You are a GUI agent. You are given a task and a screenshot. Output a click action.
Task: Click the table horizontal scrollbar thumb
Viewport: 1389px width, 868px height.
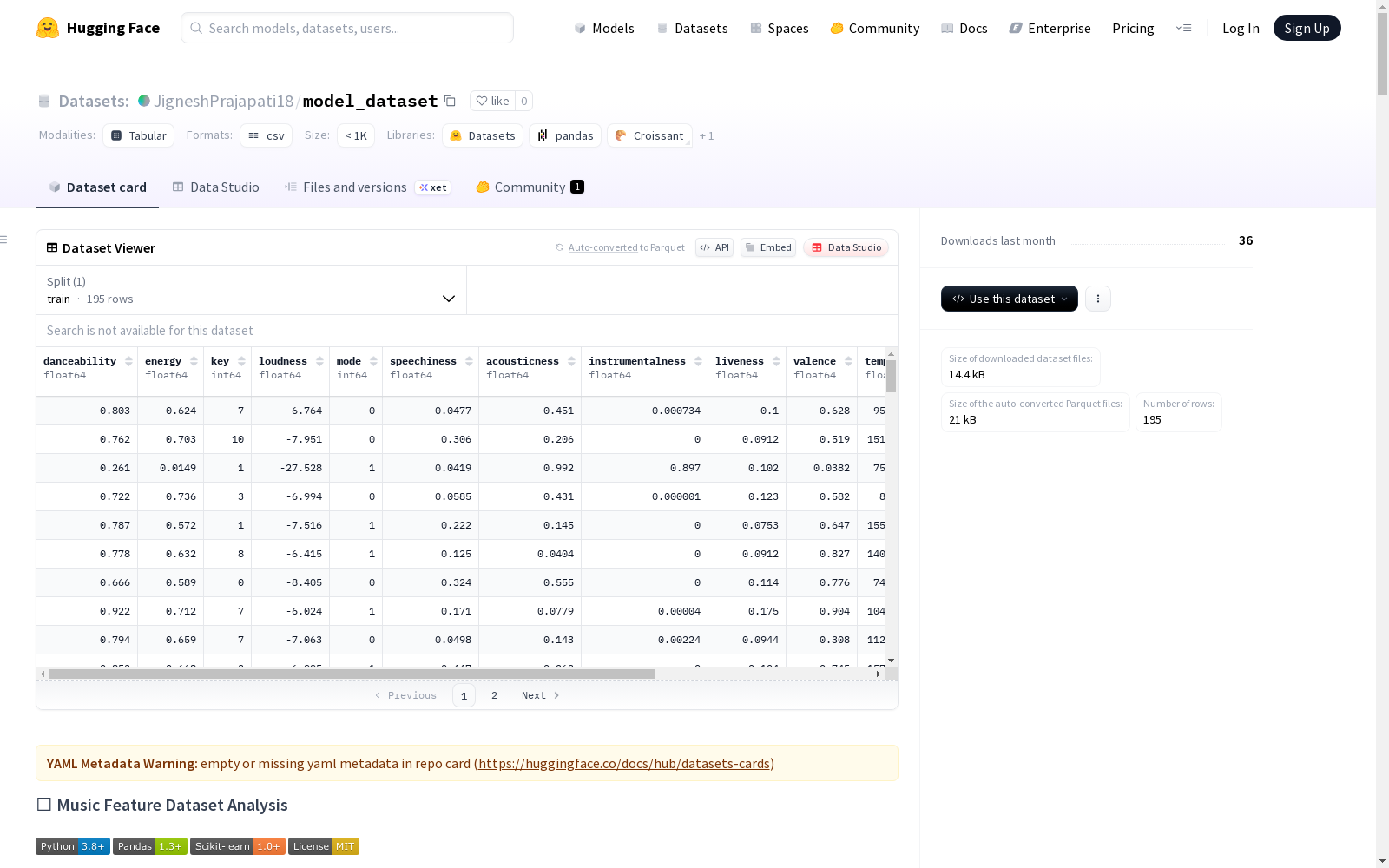352,674
